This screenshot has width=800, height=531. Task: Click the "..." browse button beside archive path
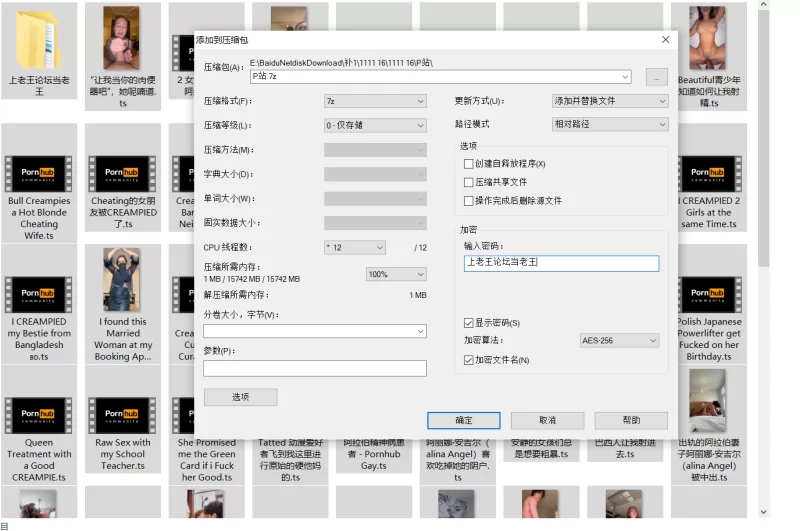[656, 77]
